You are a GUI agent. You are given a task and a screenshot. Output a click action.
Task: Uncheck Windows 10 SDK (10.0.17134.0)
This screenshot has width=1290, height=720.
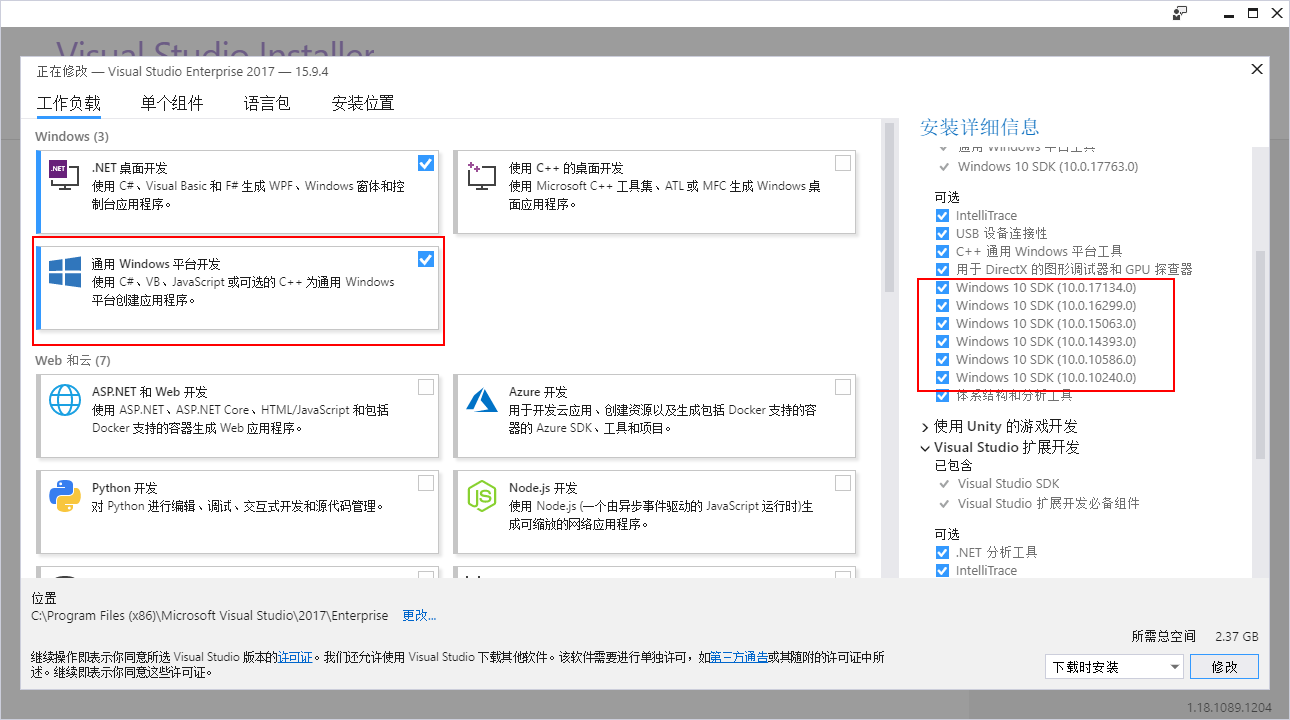(x=942, y=287)
